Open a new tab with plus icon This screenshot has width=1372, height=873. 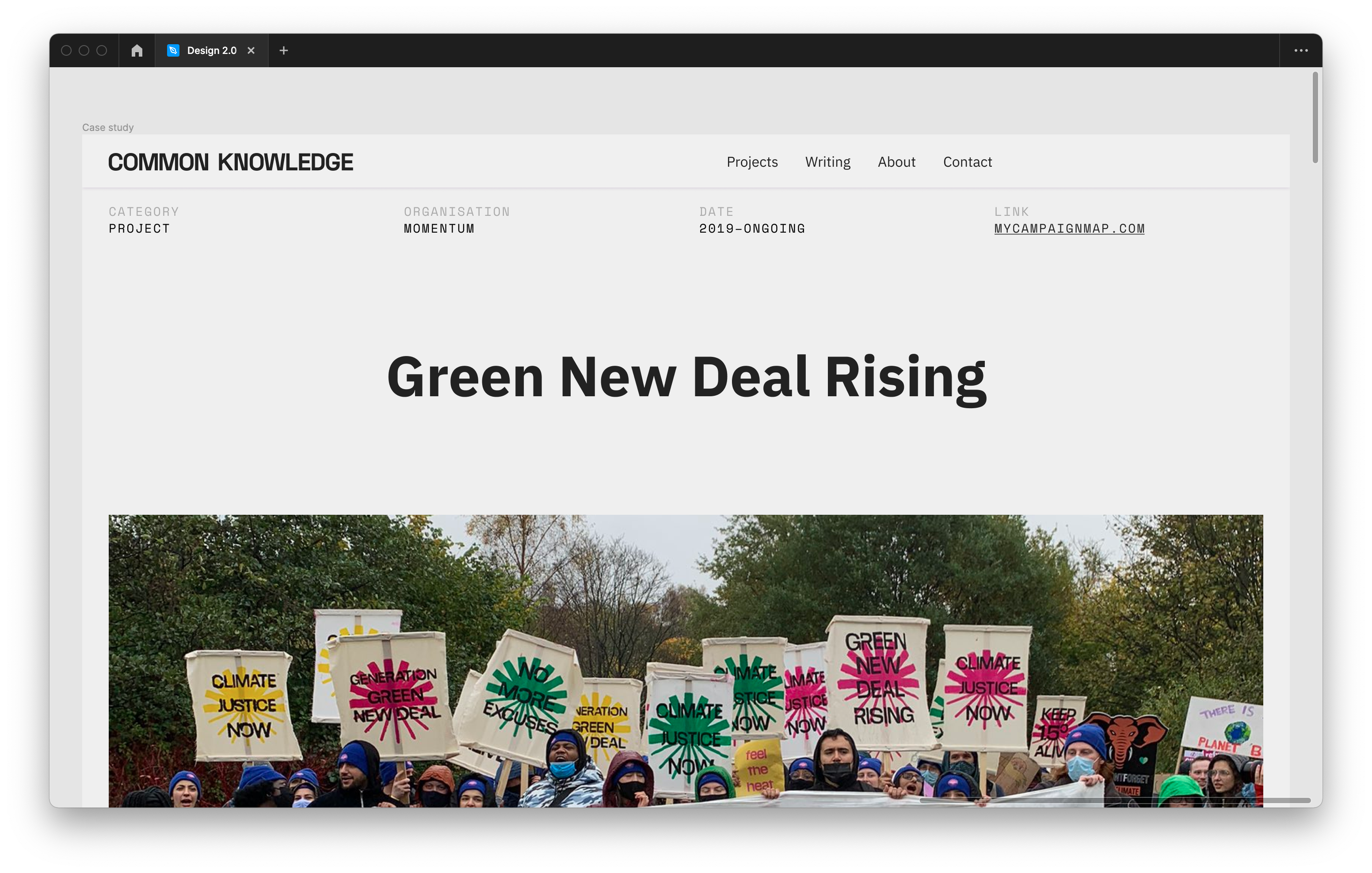[x=284, y=51]
